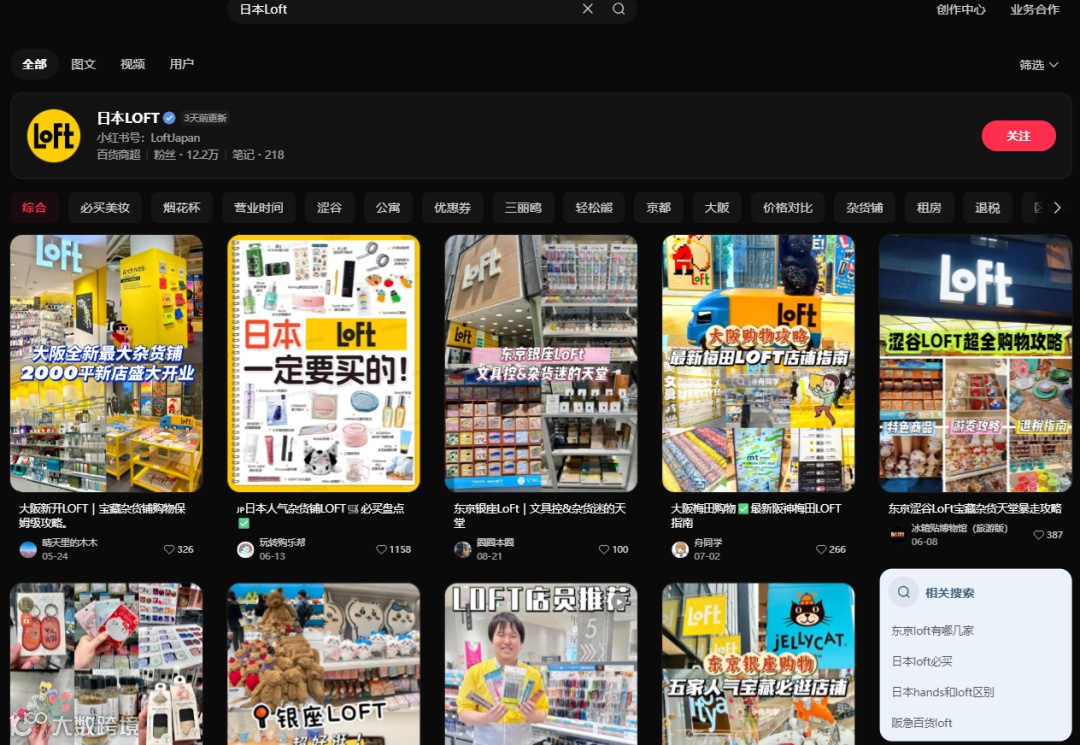
Task: Select the 杂货铺 filter chip
Action: (864, 207)
